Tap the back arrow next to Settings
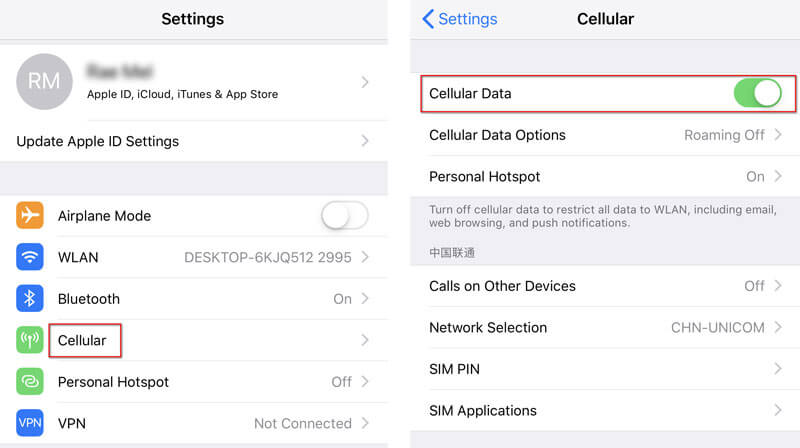The width and height of the screenshot is (800, 448). 428,19
